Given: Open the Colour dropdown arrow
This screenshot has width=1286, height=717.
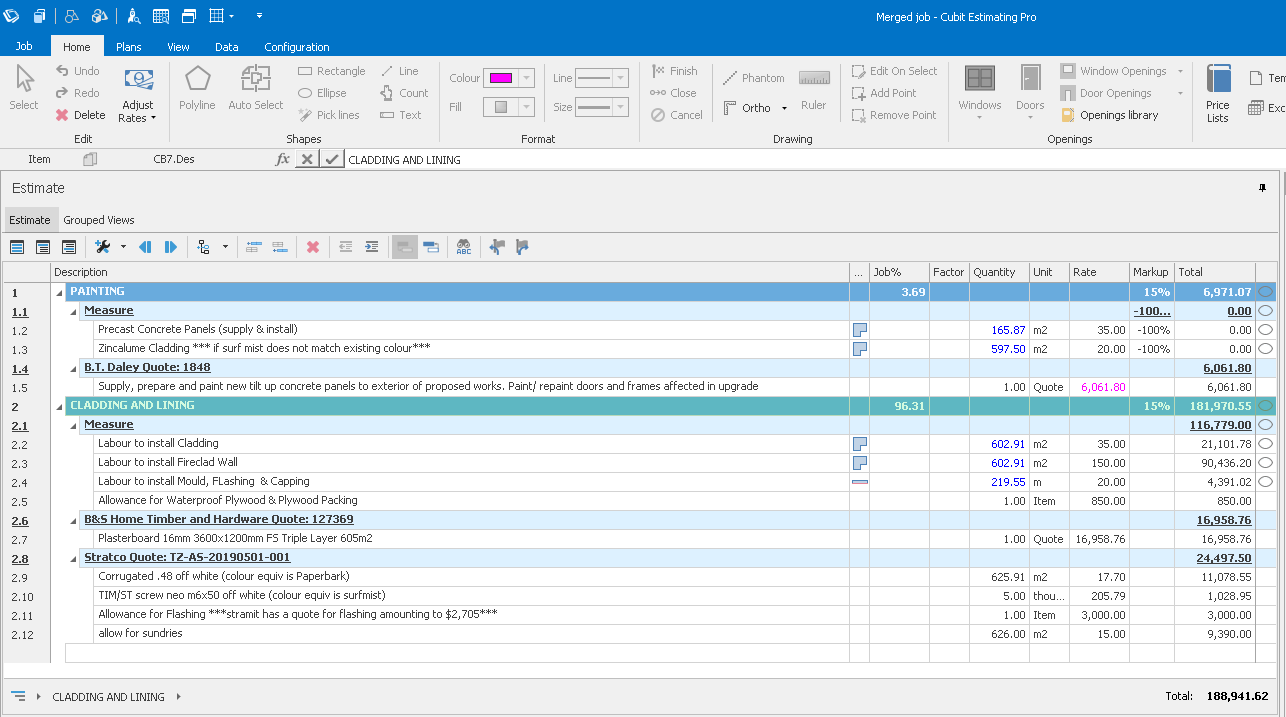Looking at the screenshot, I should 527,79.
